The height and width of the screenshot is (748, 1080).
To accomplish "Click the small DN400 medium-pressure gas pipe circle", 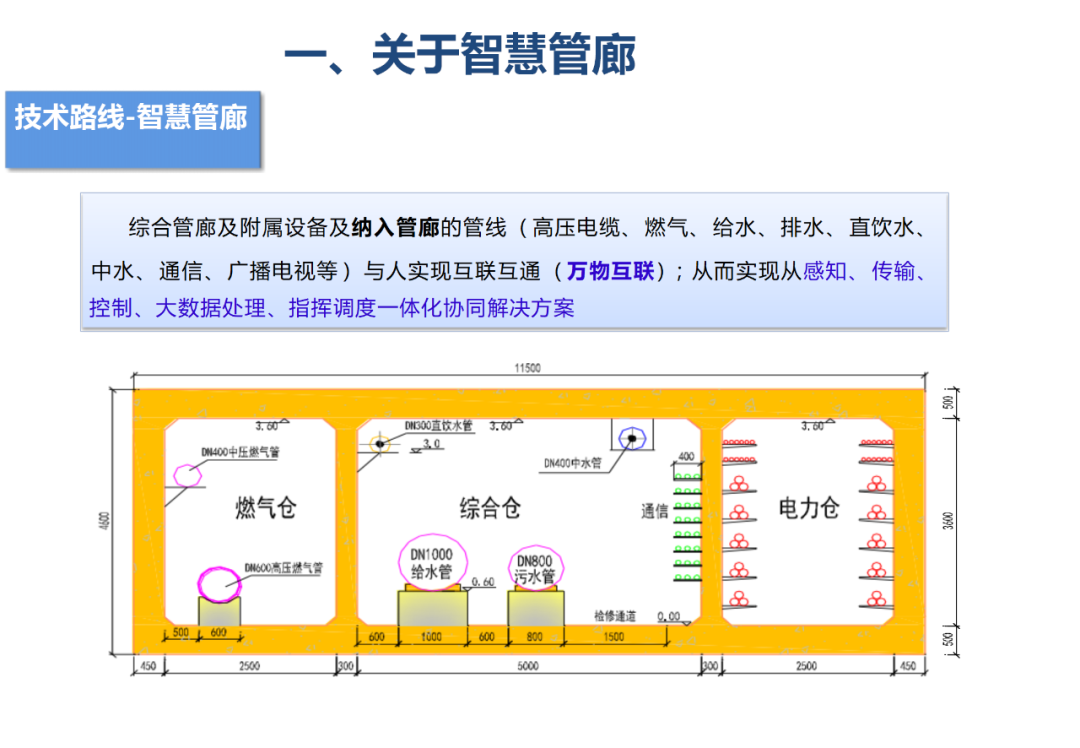I will point(187,475).
